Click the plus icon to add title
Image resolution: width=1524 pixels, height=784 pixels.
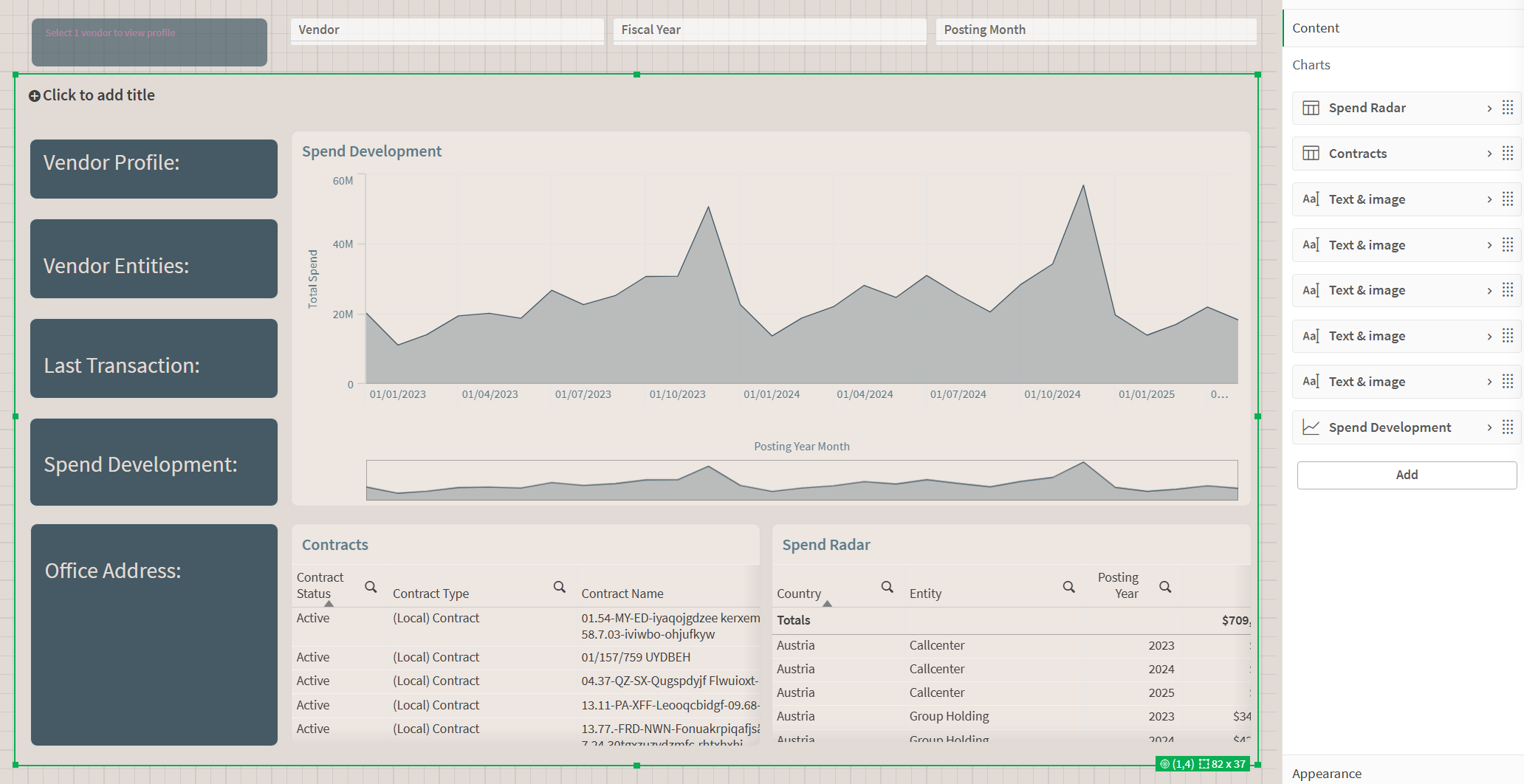point(34,96)
